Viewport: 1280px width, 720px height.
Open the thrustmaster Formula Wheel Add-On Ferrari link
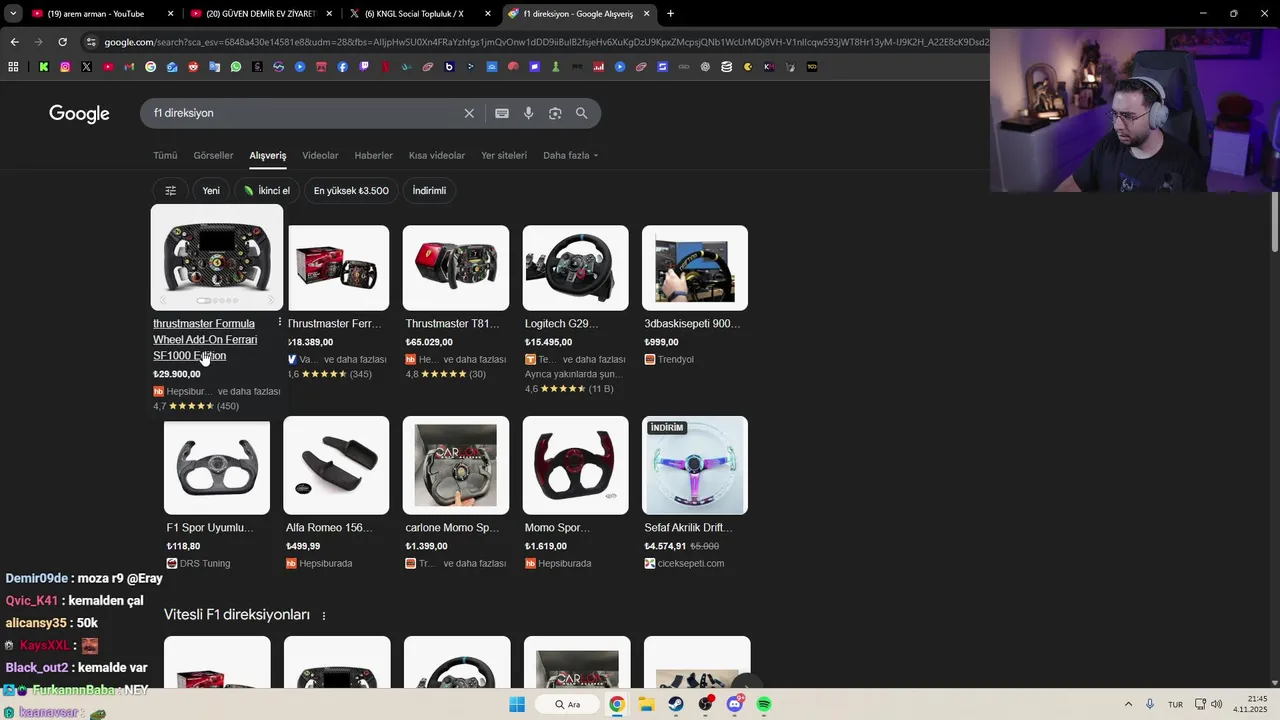[x=205, y=339]
